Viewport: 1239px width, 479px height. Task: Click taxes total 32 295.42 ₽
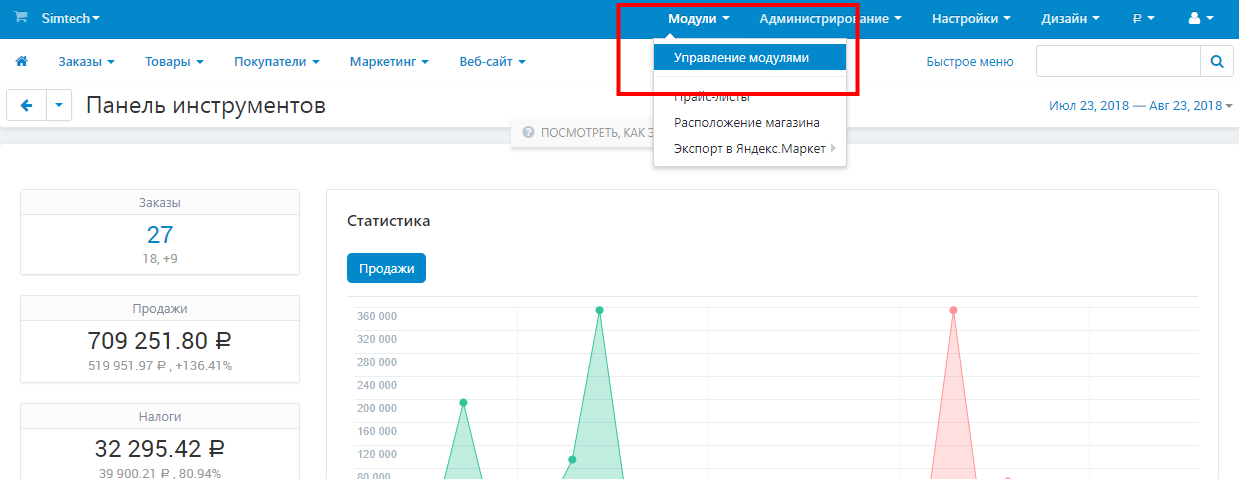click(160, 448)
